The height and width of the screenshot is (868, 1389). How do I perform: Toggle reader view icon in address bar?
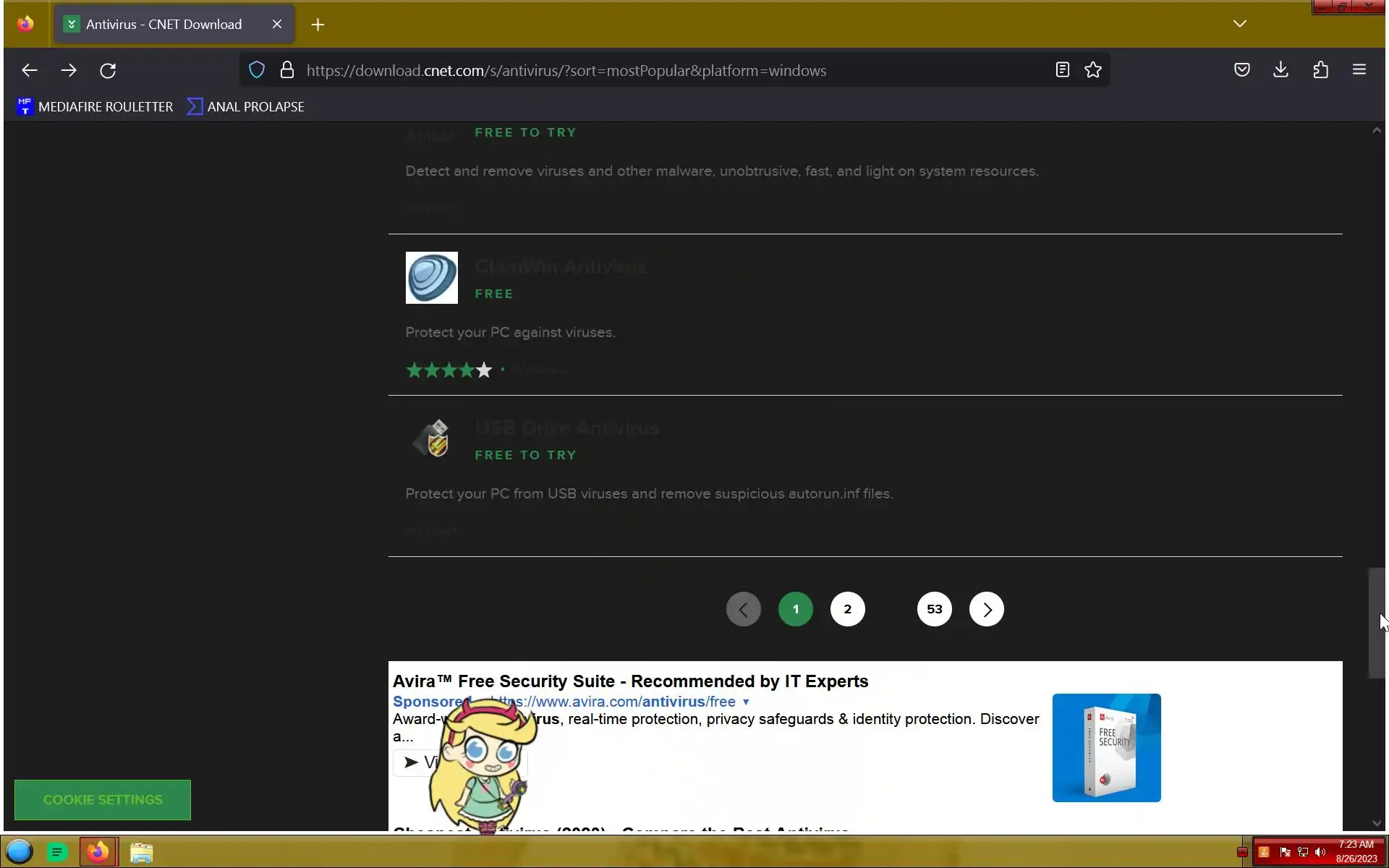click(1062, 70)
